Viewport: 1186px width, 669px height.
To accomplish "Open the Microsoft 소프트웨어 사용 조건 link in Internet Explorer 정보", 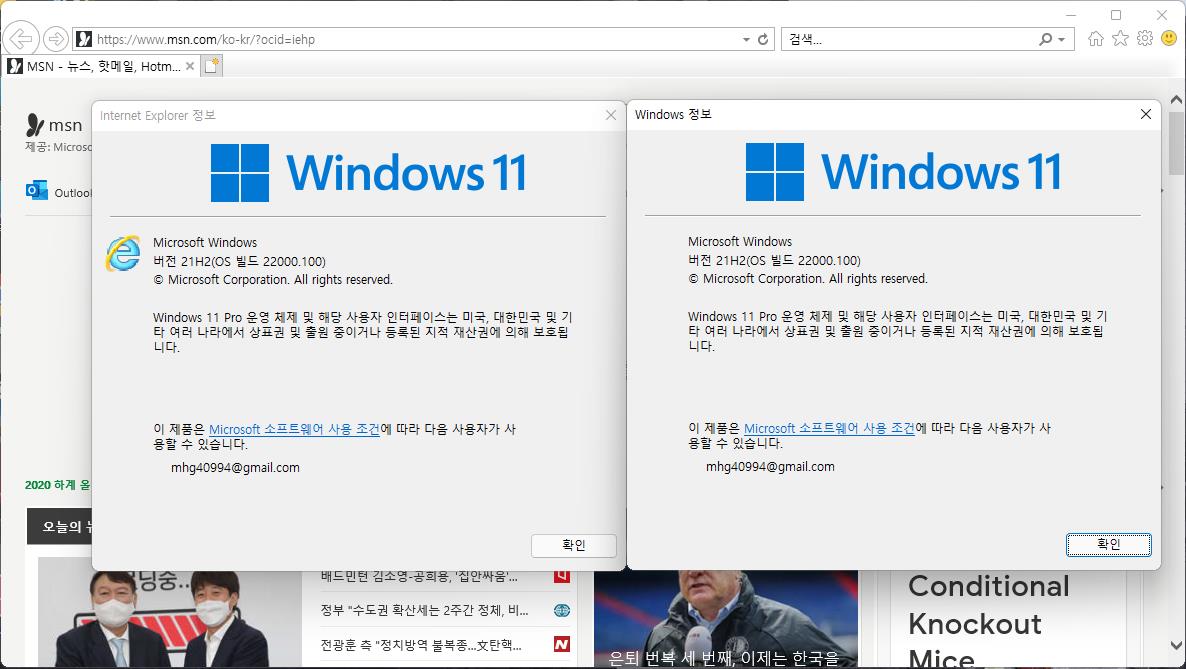I will click(x=294, y=429).
